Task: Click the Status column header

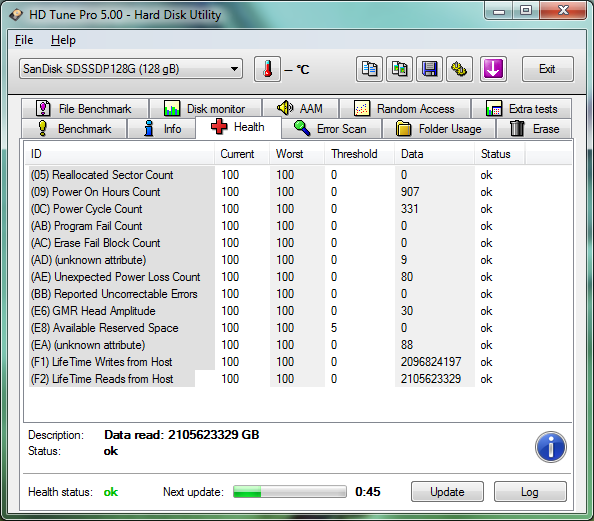Action: click(500, 154)
